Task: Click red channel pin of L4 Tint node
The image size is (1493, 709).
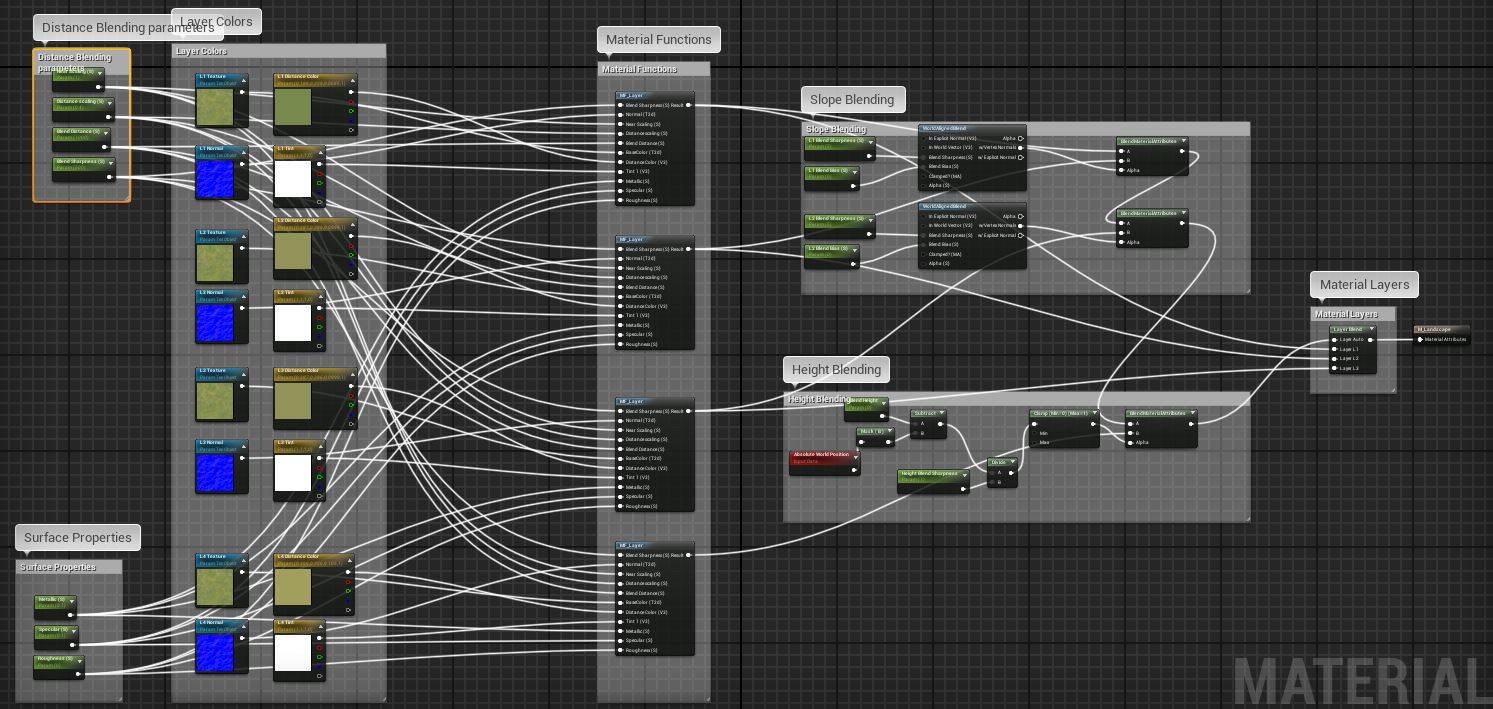Action: (x=320, y=646)
